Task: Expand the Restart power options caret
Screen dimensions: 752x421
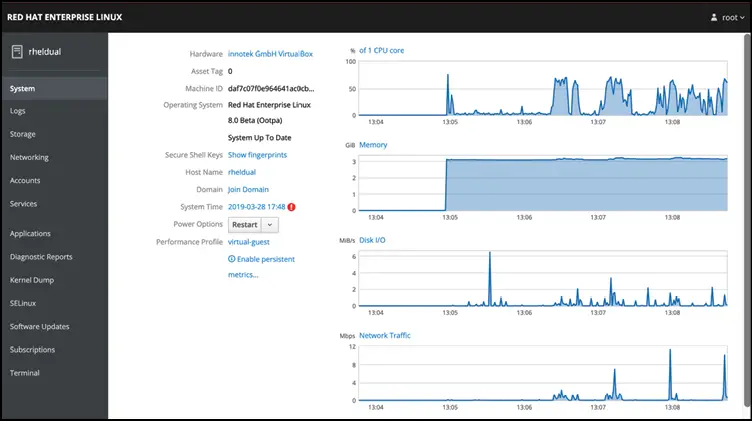Action: tap(268, 225)
